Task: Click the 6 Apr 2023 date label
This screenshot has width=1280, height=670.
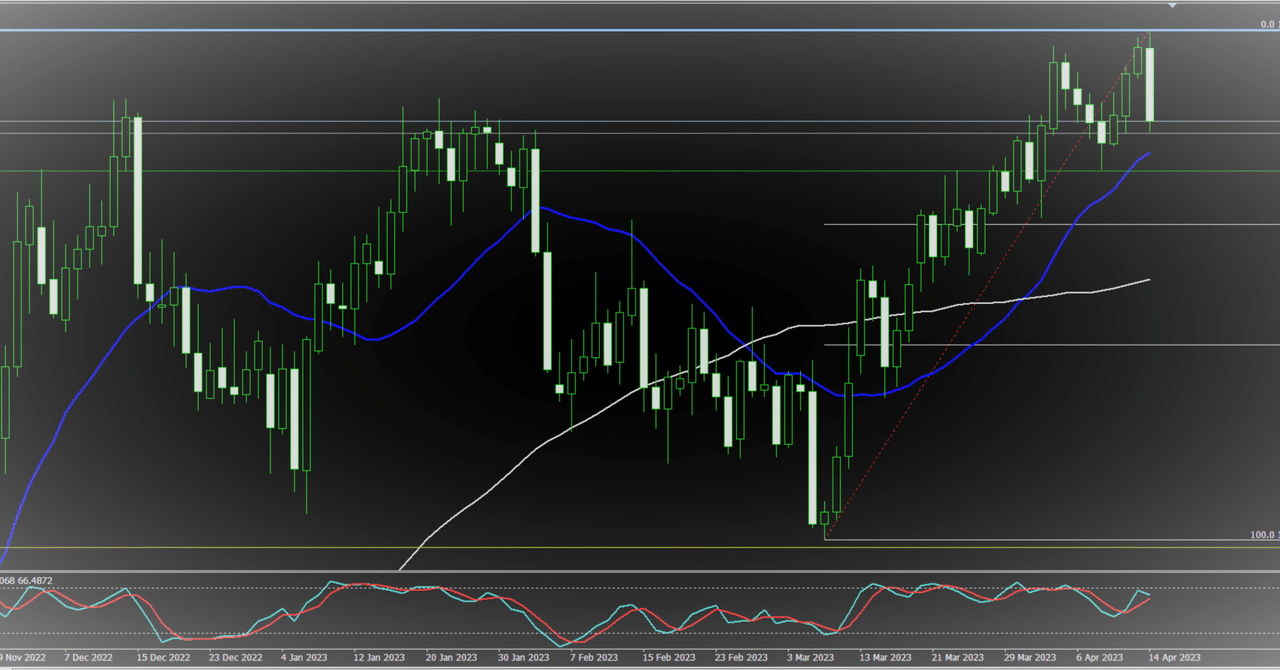Action: (1100, 658)
